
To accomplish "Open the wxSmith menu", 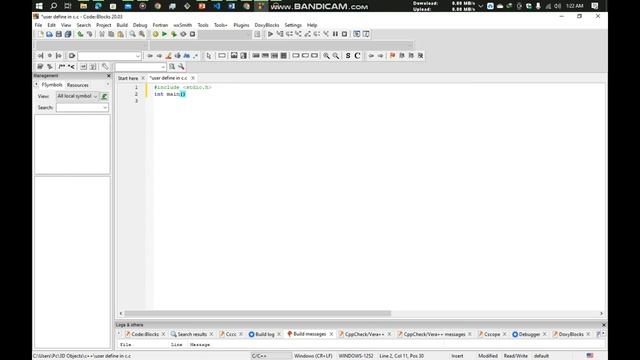I will [x=182, y=25].
